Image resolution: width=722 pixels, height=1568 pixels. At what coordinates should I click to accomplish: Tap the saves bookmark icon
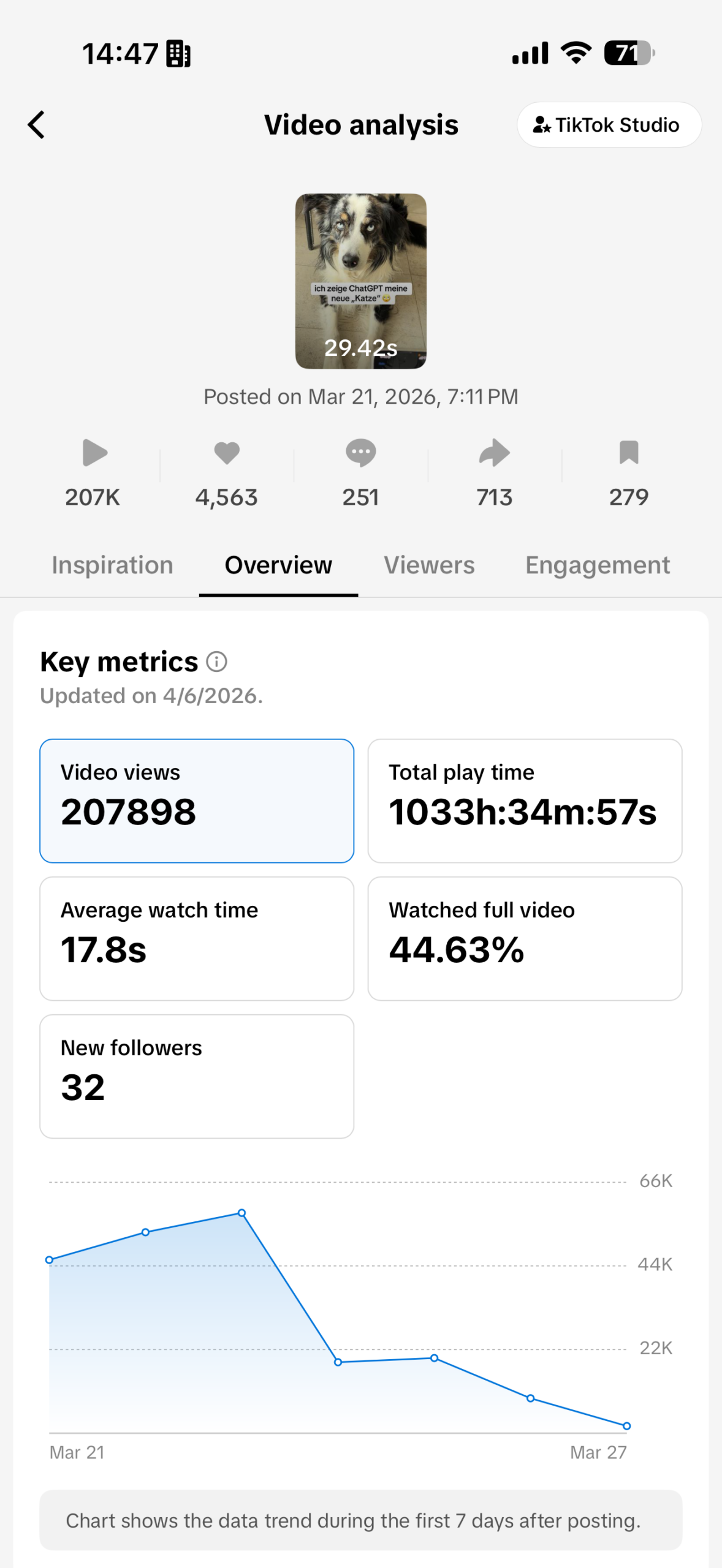pos(628,453)
